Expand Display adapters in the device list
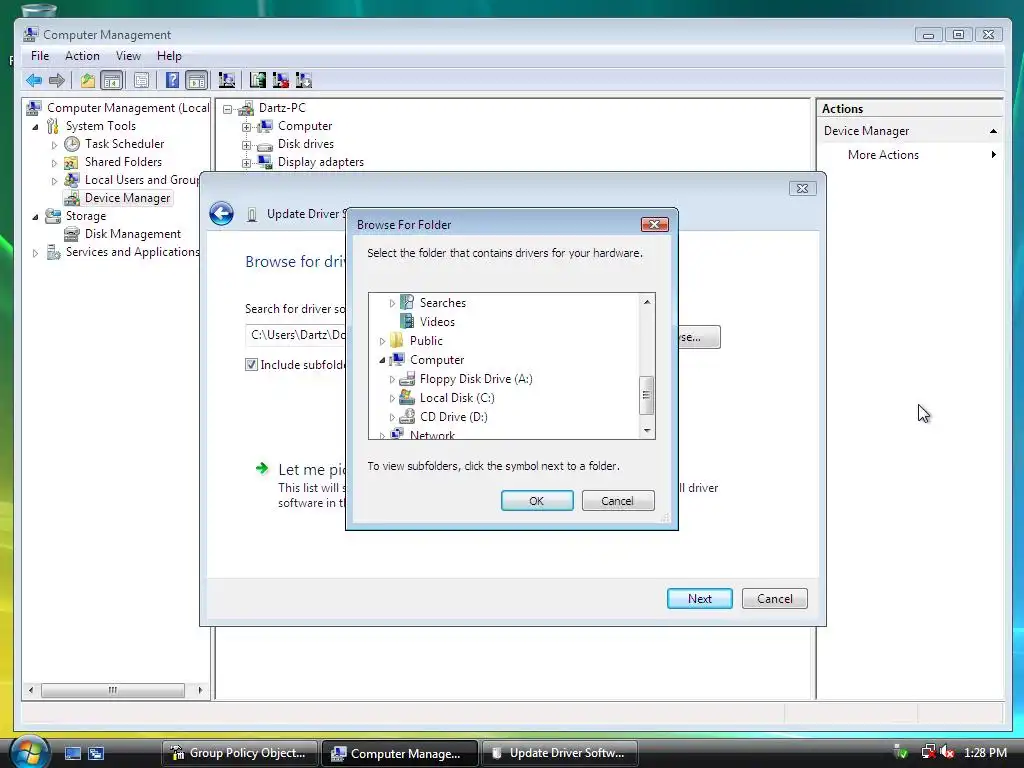The image size is (1024, 768). click(x=246, y=163)
